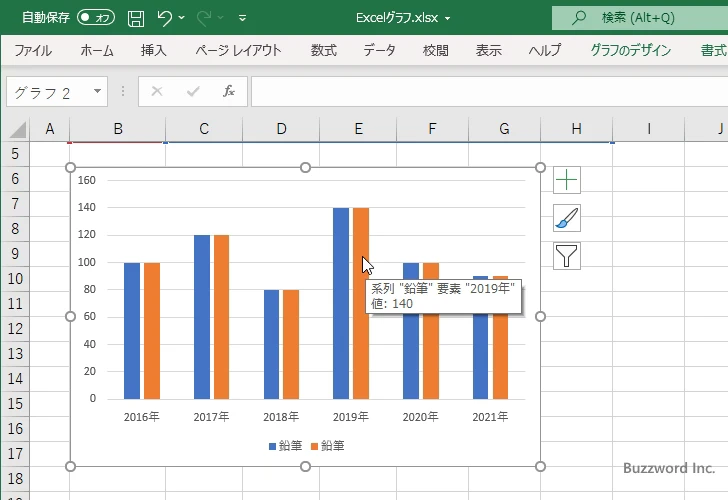Select column F header
This screenshot has width=728, height=500.
432,129
